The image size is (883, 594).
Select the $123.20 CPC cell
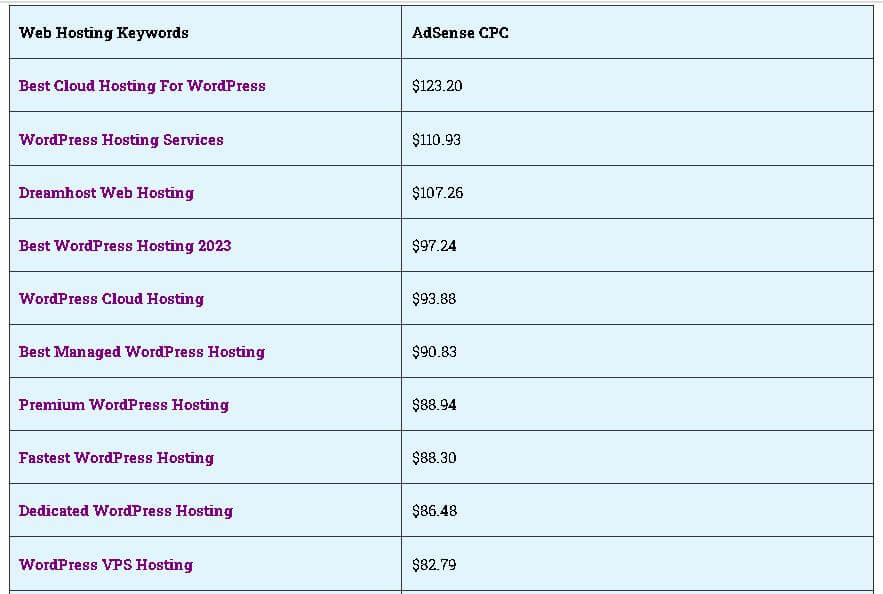coord(437,86)
